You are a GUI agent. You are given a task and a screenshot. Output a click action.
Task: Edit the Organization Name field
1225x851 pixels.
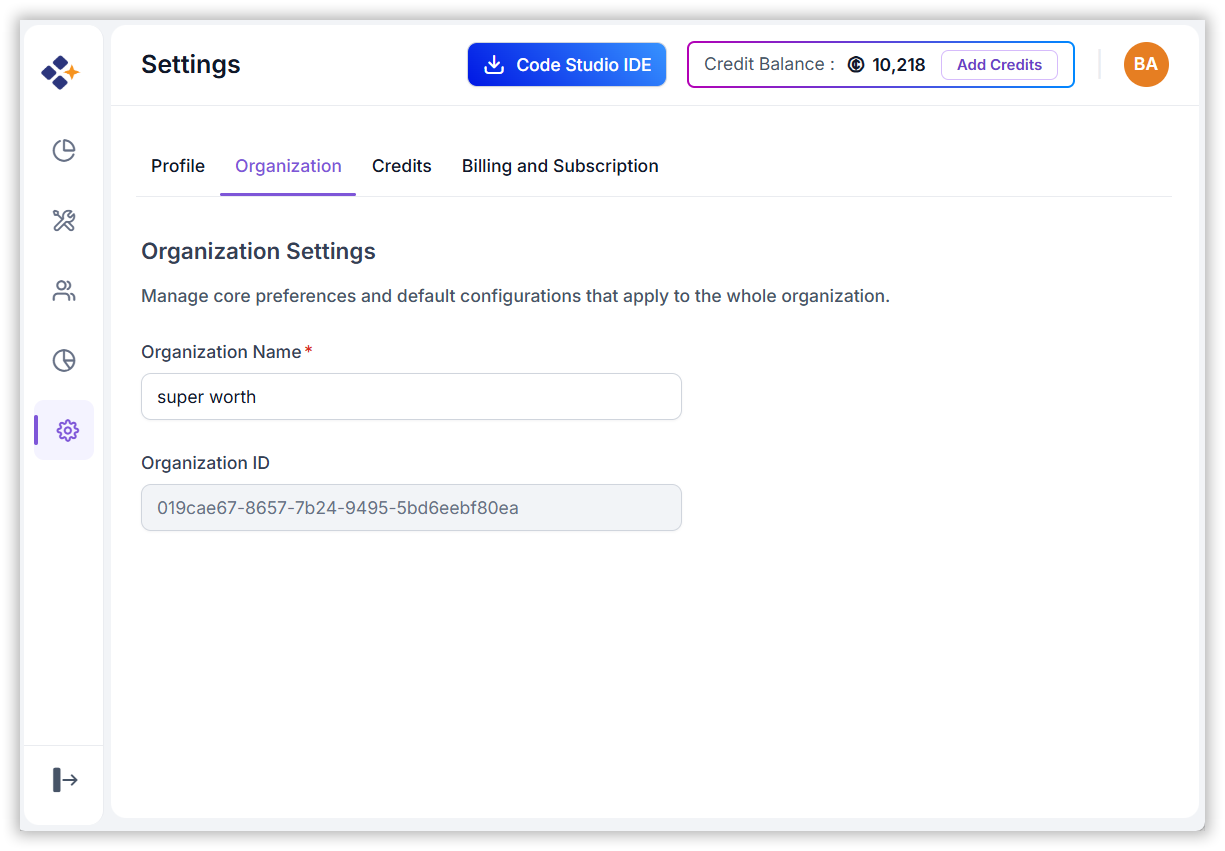(411, 397)
